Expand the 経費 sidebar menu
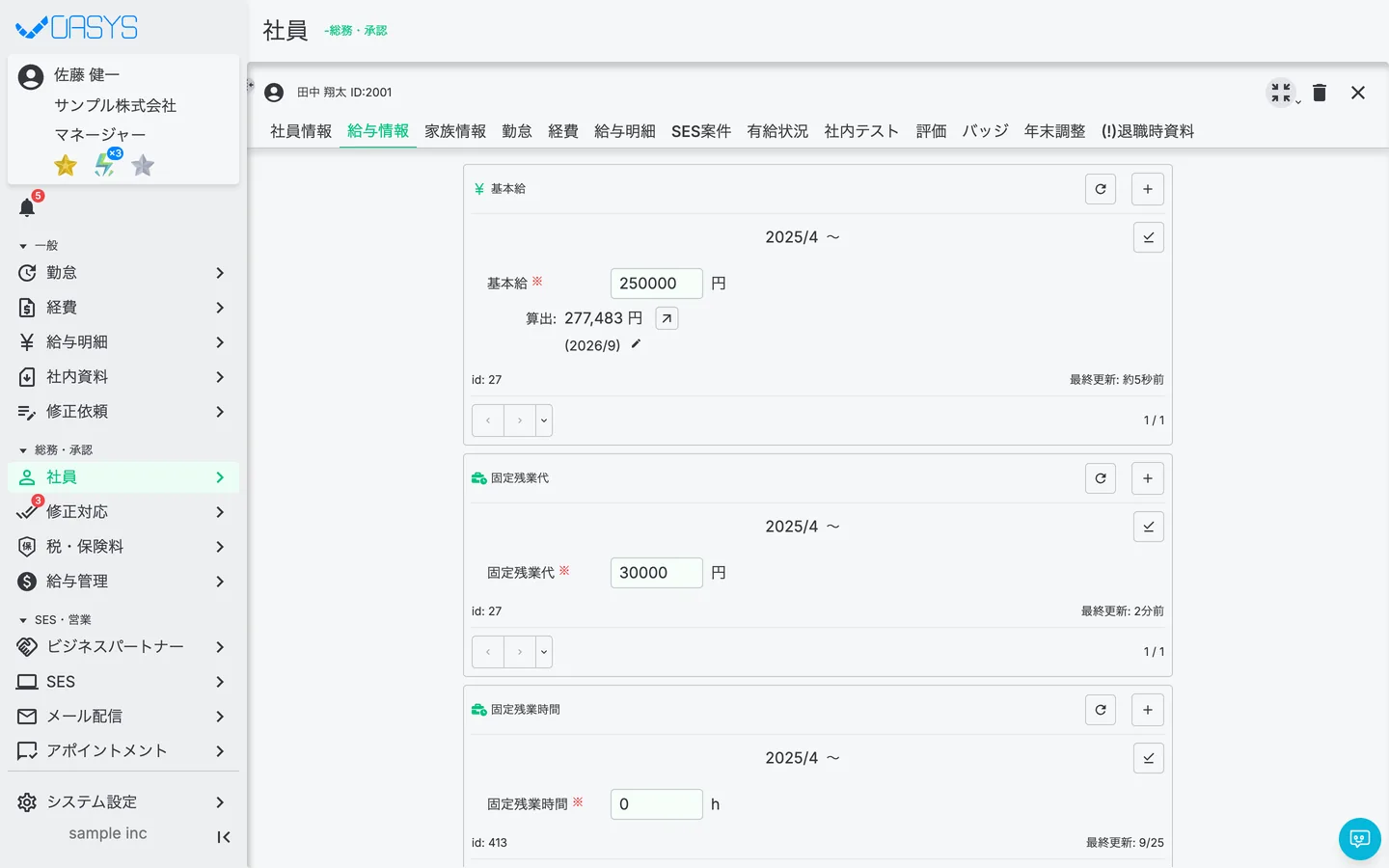Screen dimensions: 1389x868 (123, 308)
